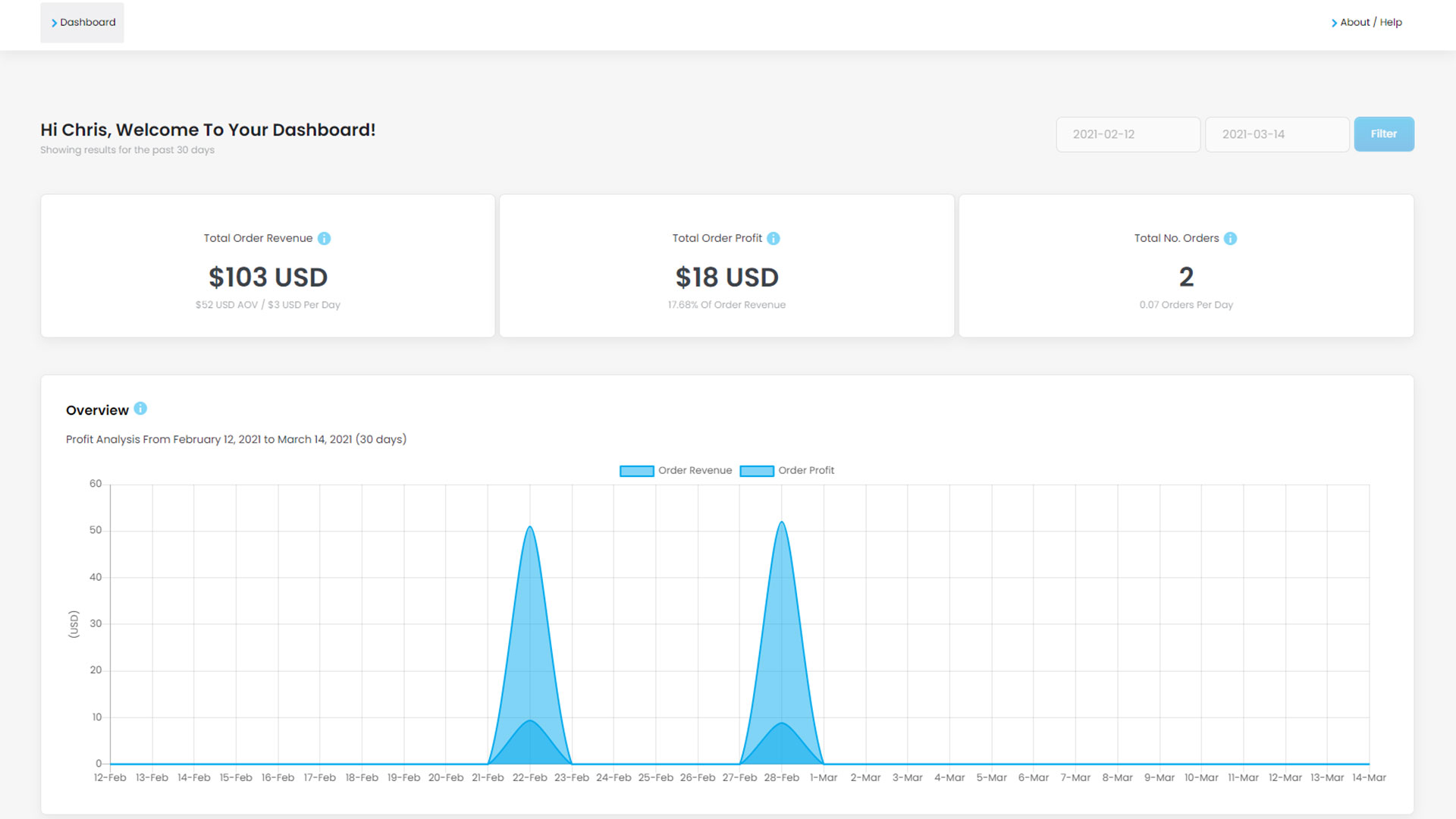Viewport: 1456px width, 819px height.
Task: Click the end date field 2021-03-14
Action: point(1277,134)
